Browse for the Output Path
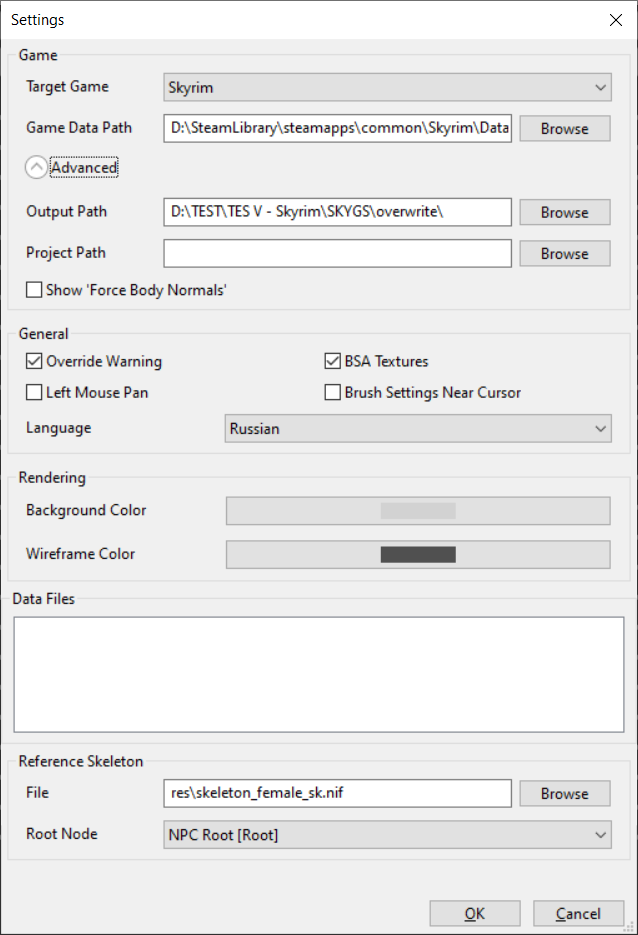 pyautogui.click(x=564, y=213)
